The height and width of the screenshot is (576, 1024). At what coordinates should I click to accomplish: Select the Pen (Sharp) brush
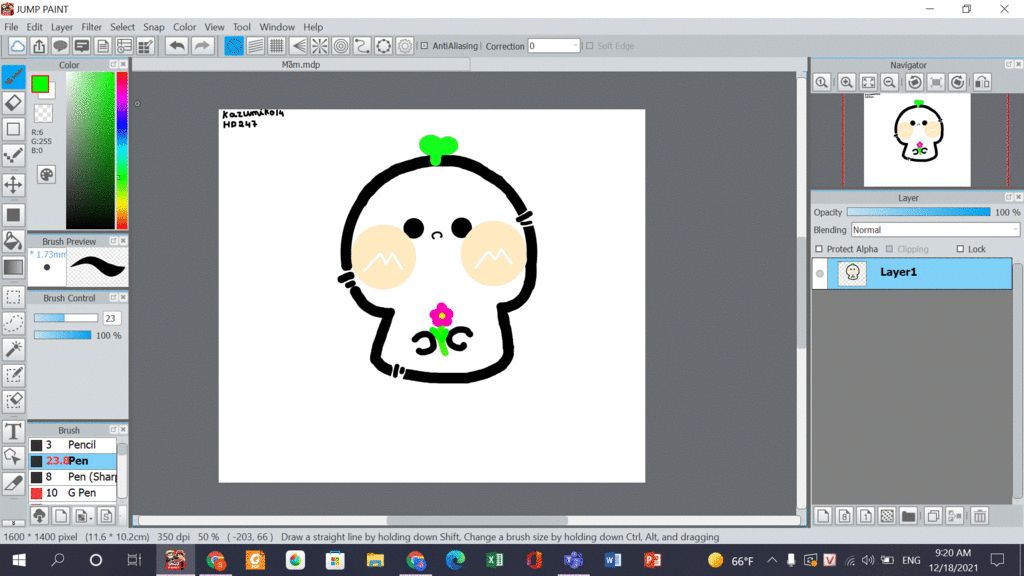[72, 477]
